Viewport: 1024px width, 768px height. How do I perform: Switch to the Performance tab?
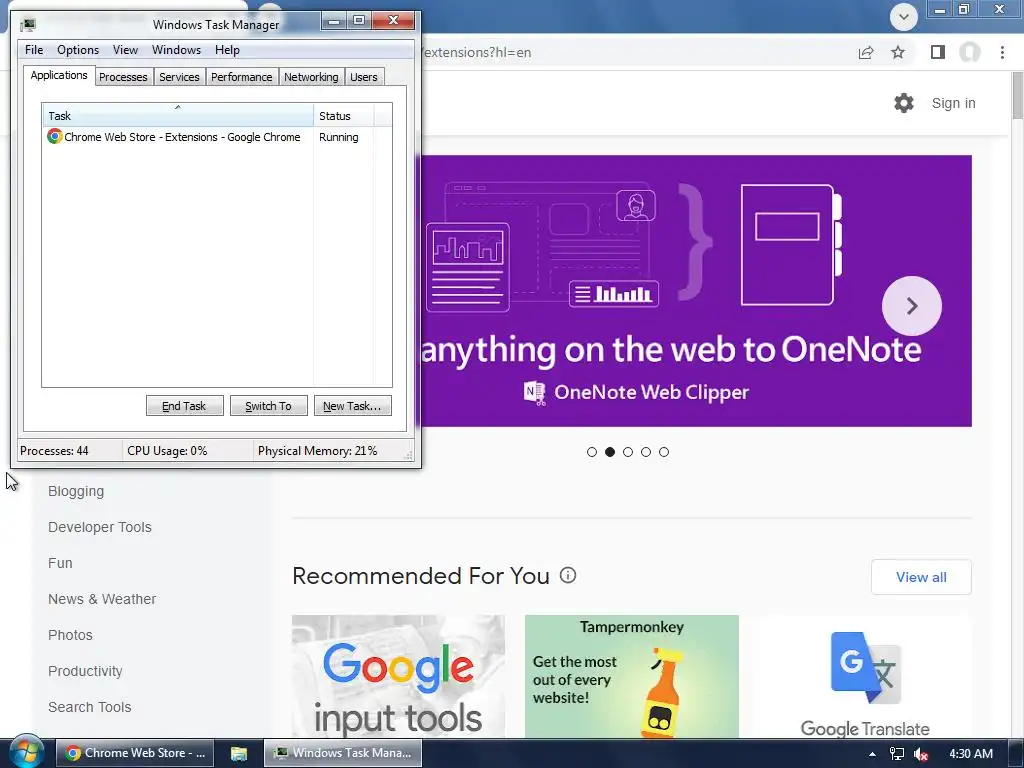(242, 77)
